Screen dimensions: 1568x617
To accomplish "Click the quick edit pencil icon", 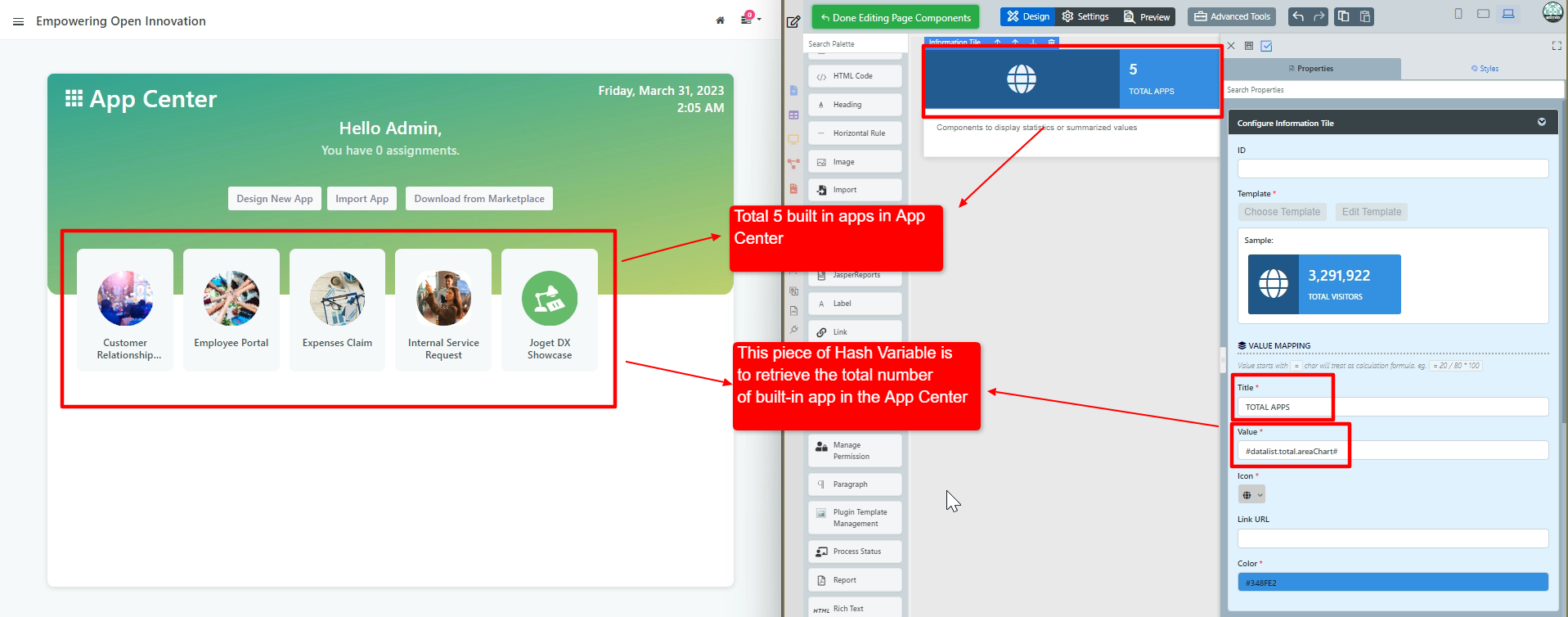I will (x=793, y=22).
